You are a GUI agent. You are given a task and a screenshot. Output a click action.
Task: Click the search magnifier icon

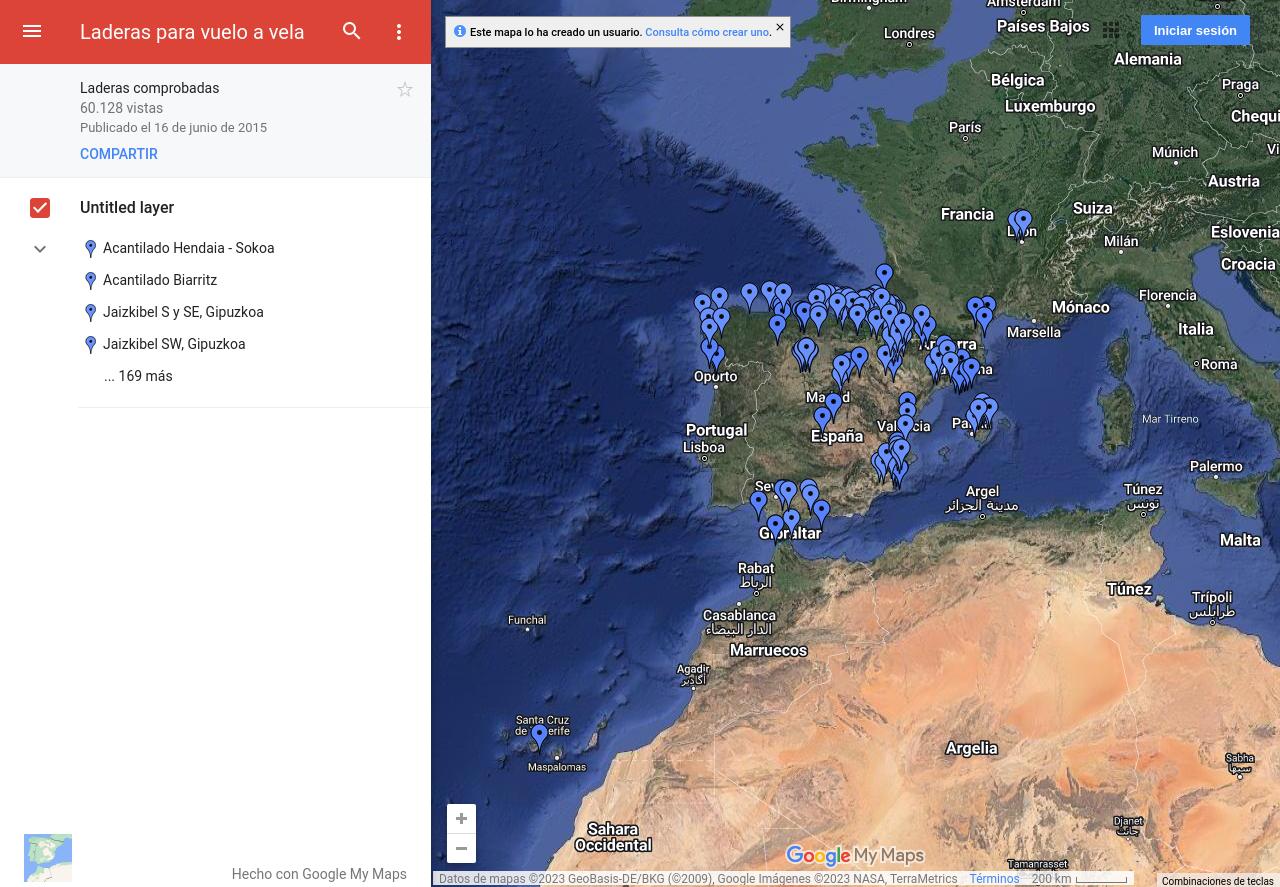tap(352, 32)
